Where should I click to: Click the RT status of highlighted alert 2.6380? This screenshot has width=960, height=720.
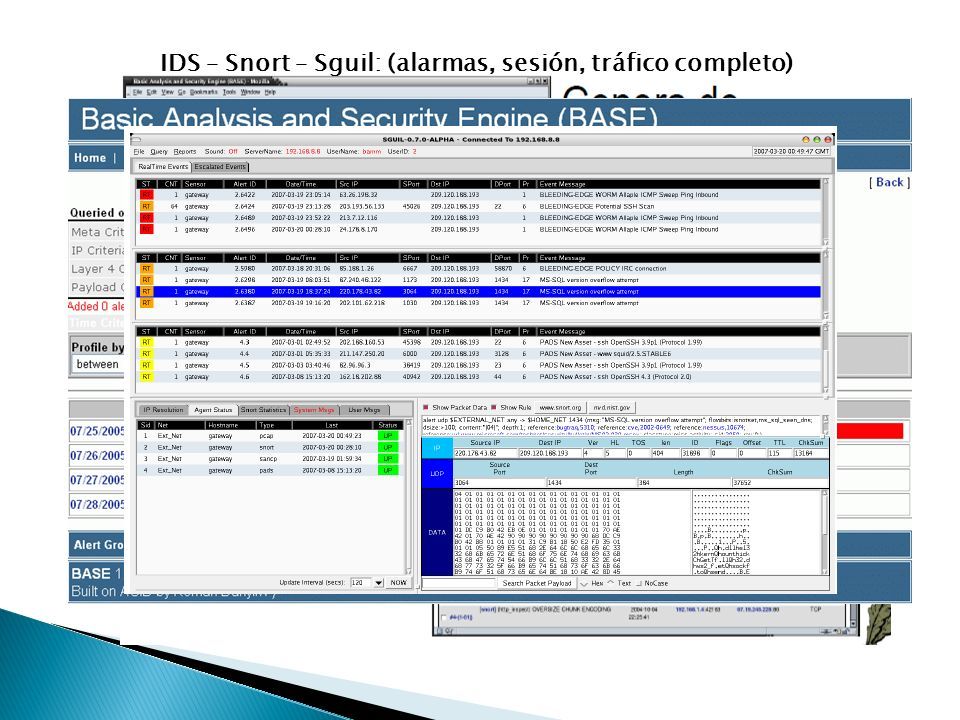tap(146, 291)
